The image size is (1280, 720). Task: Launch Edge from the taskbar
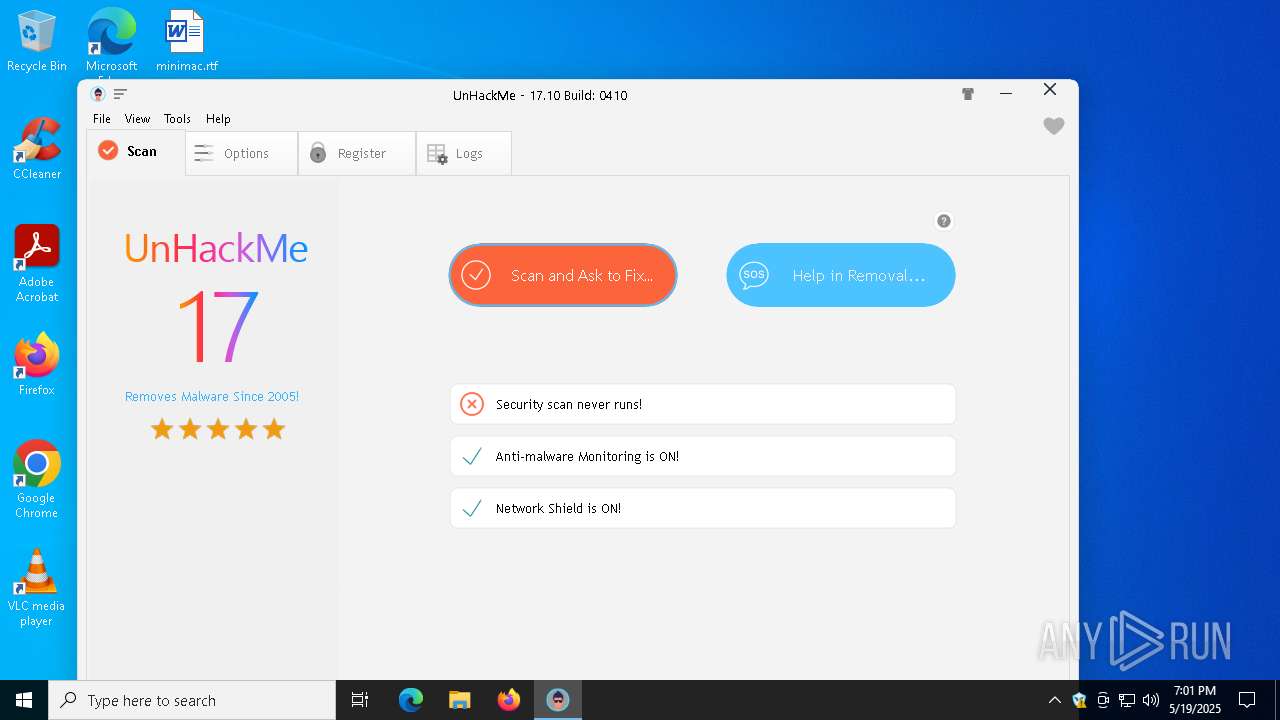[x=411, y=700]
